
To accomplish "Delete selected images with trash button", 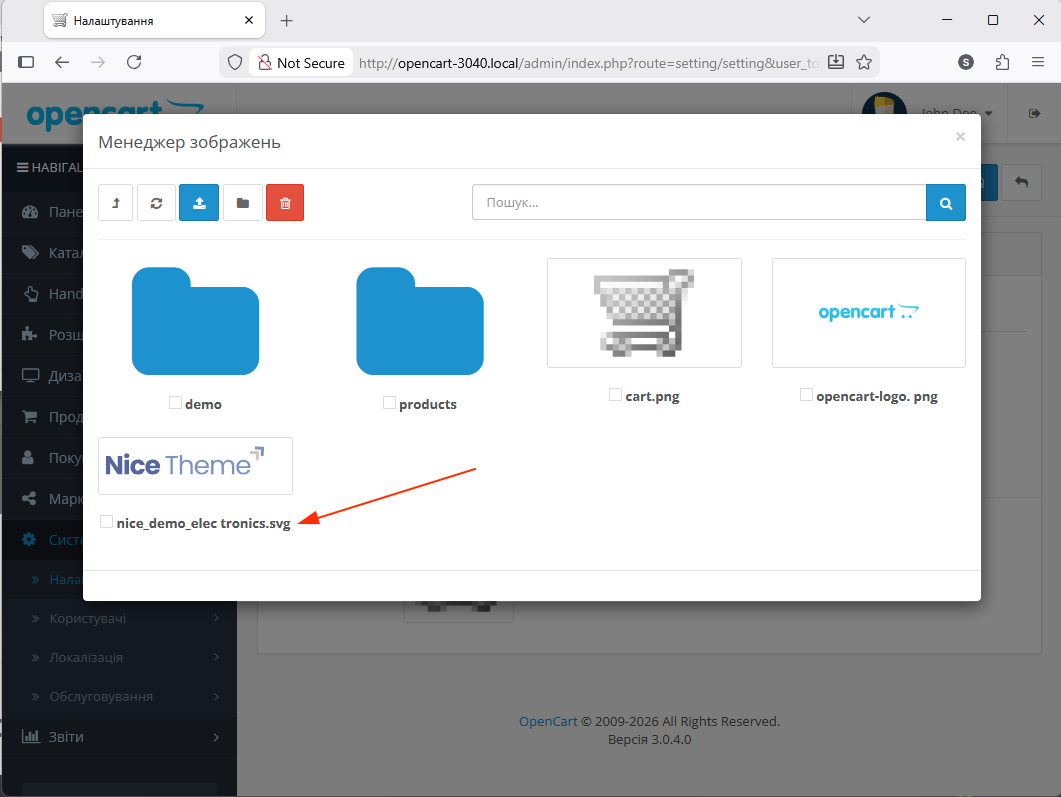I will tap(285, 202).
